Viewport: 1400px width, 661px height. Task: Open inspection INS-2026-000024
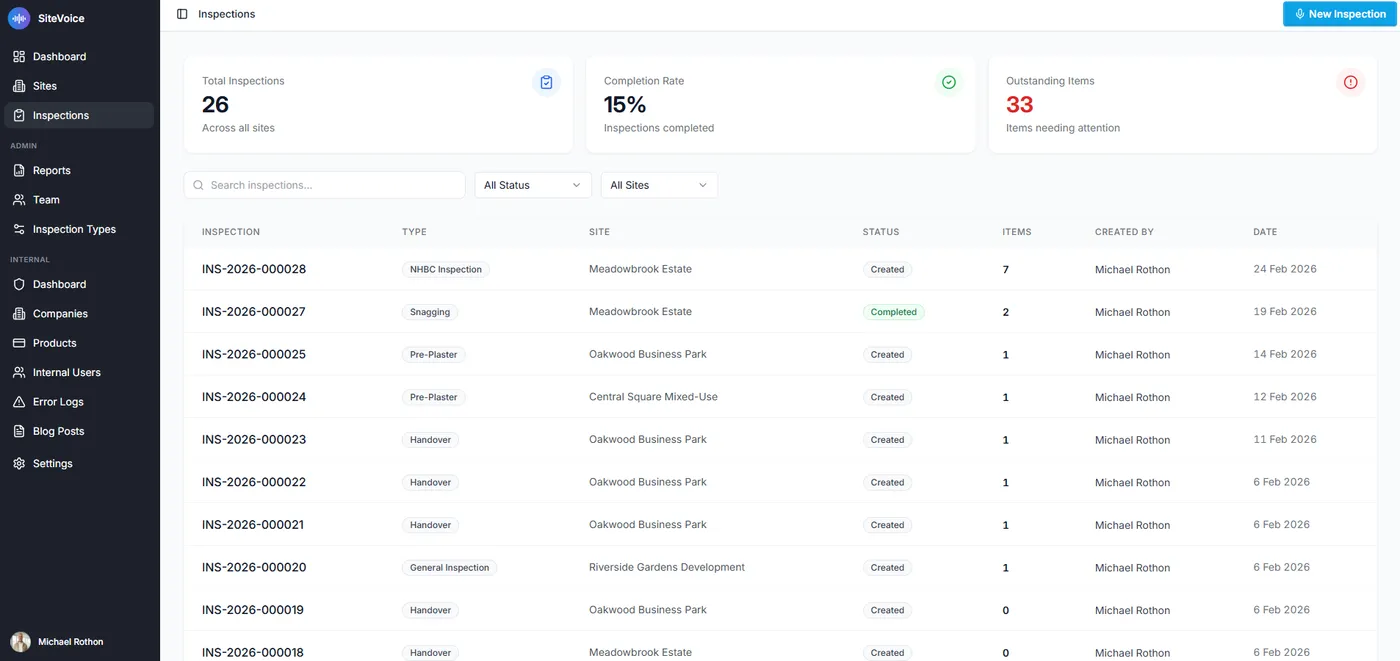pyautogui.click(x=254, y=397)
